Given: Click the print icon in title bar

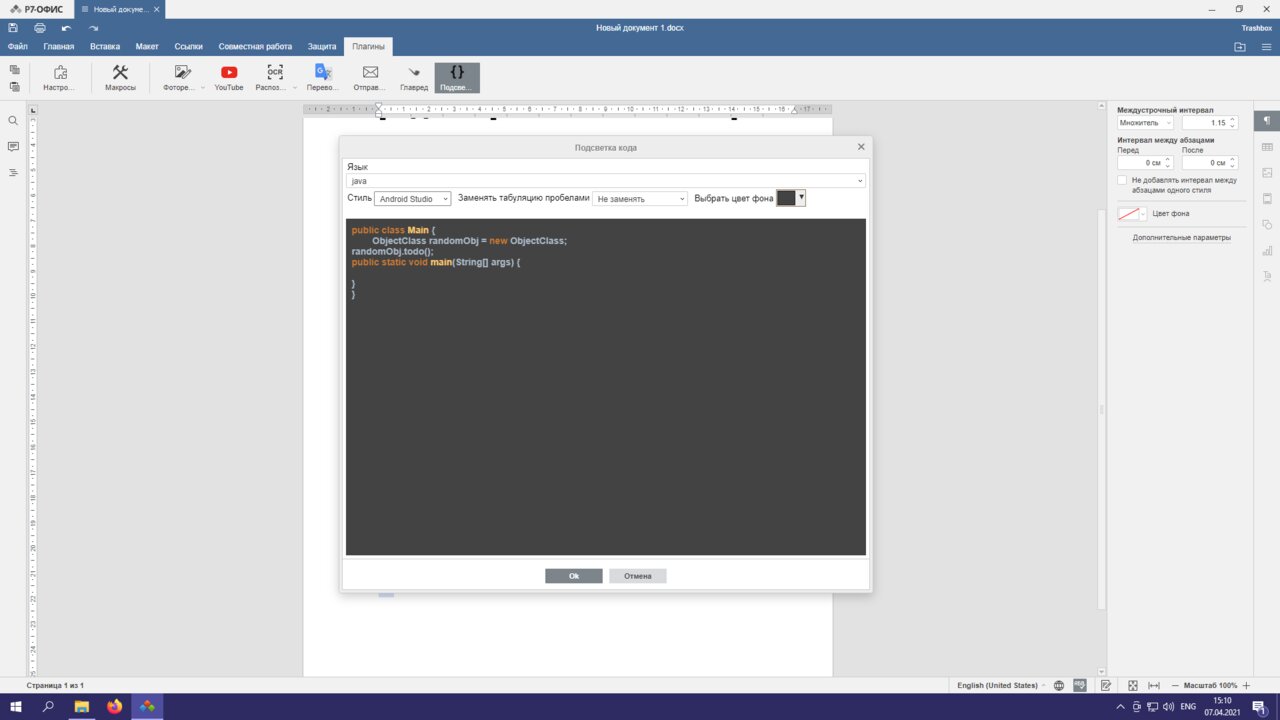Looking at the screenshot, I should (40, 28).
